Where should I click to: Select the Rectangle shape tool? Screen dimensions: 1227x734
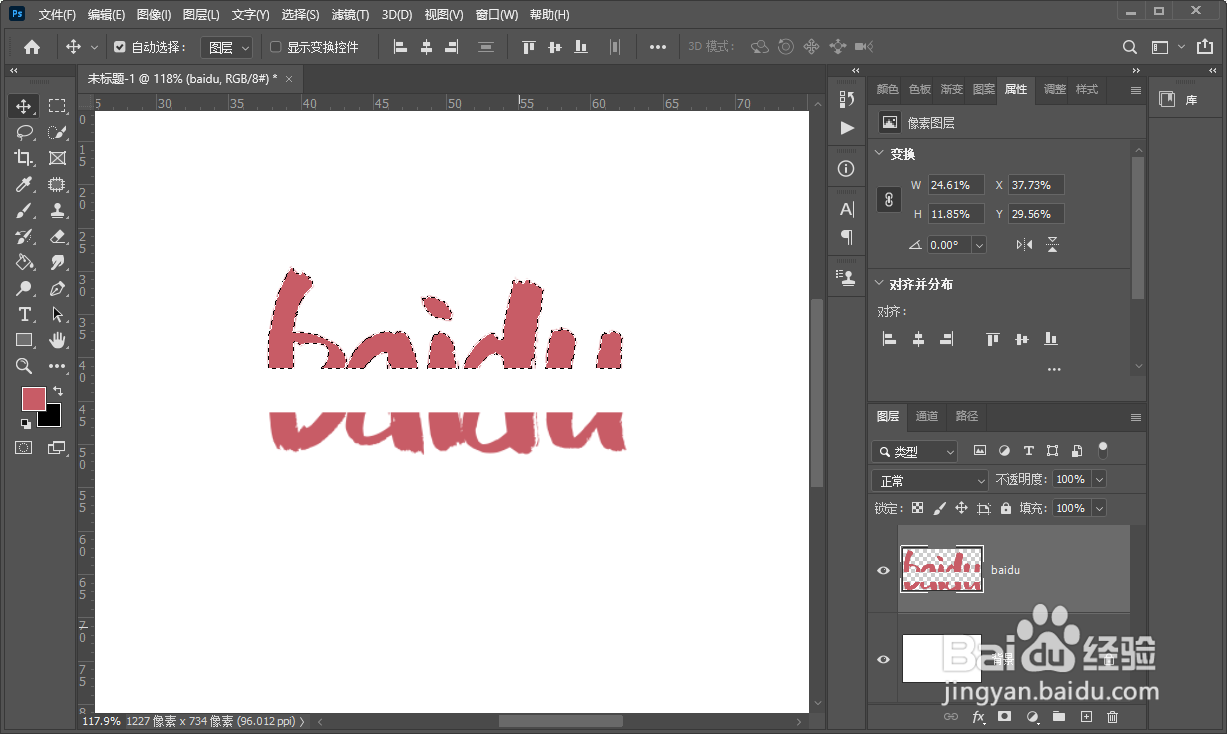[x=24, y=340]
